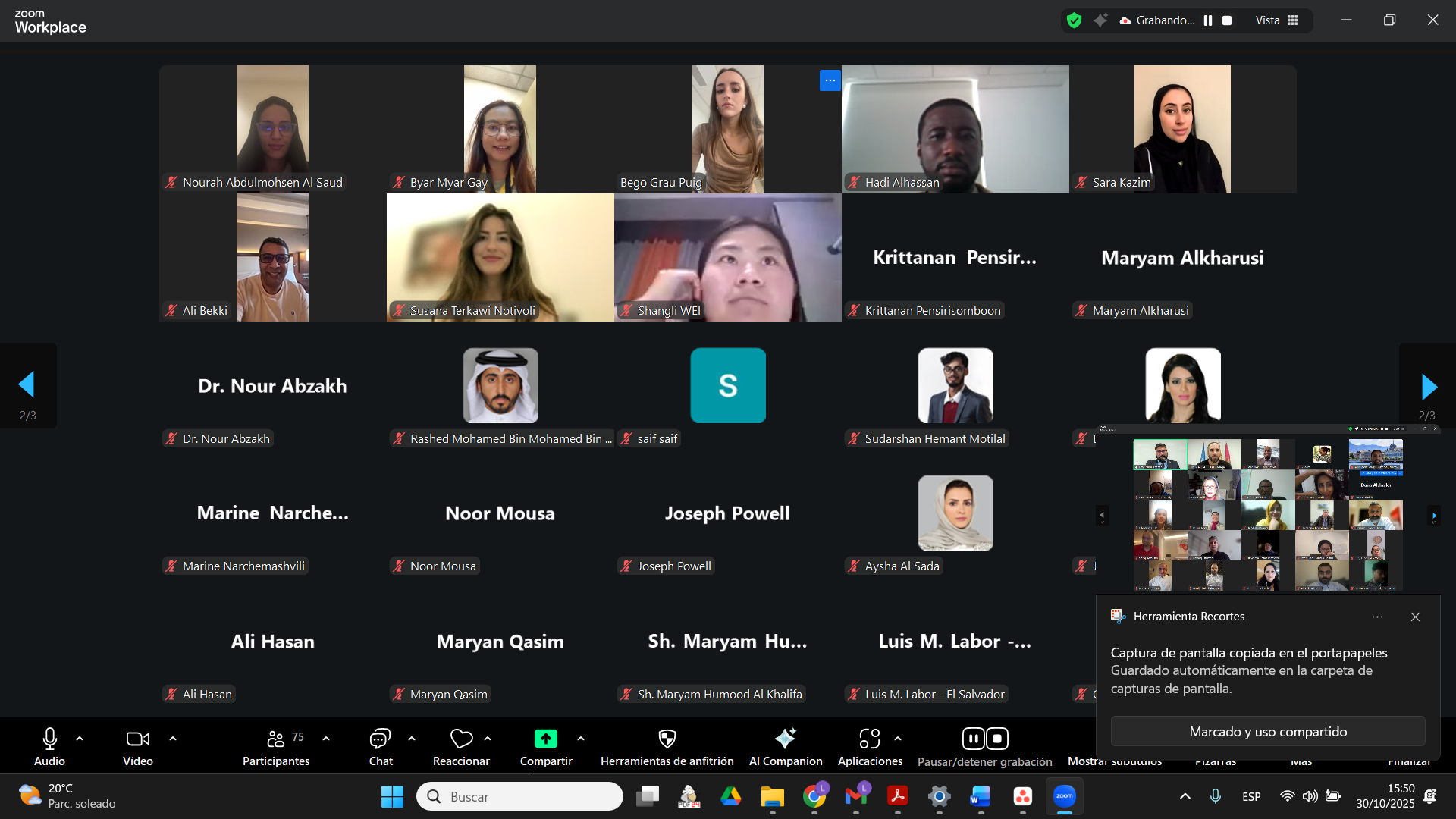Click the Windows taskbar Buscar field
This screenshot has height=819, width=1456.
pyautogui.click(x=519, y=796)
